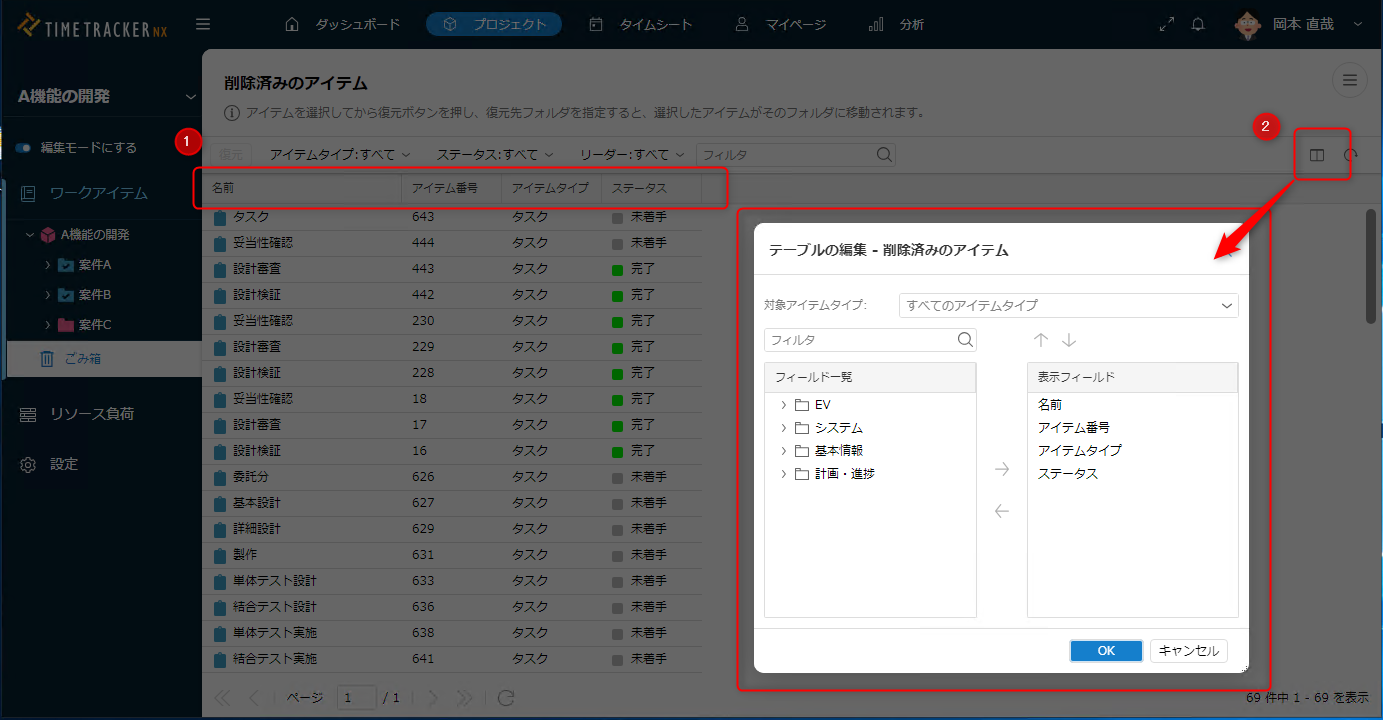This screenshot has height=720, width=1383.
Task: Click the magnifier in the dialog filter
Action: tap(965, 340)
